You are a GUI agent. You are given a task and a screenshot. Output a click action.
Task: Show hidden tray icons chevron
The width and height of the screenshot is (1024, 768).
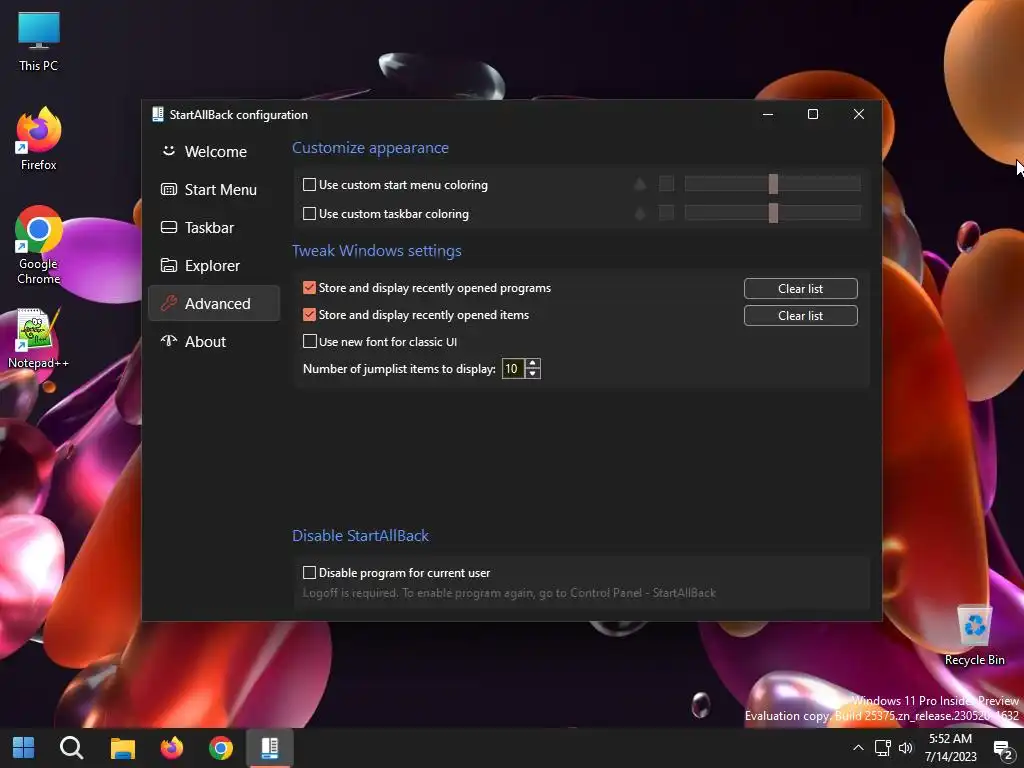(858, 748)
